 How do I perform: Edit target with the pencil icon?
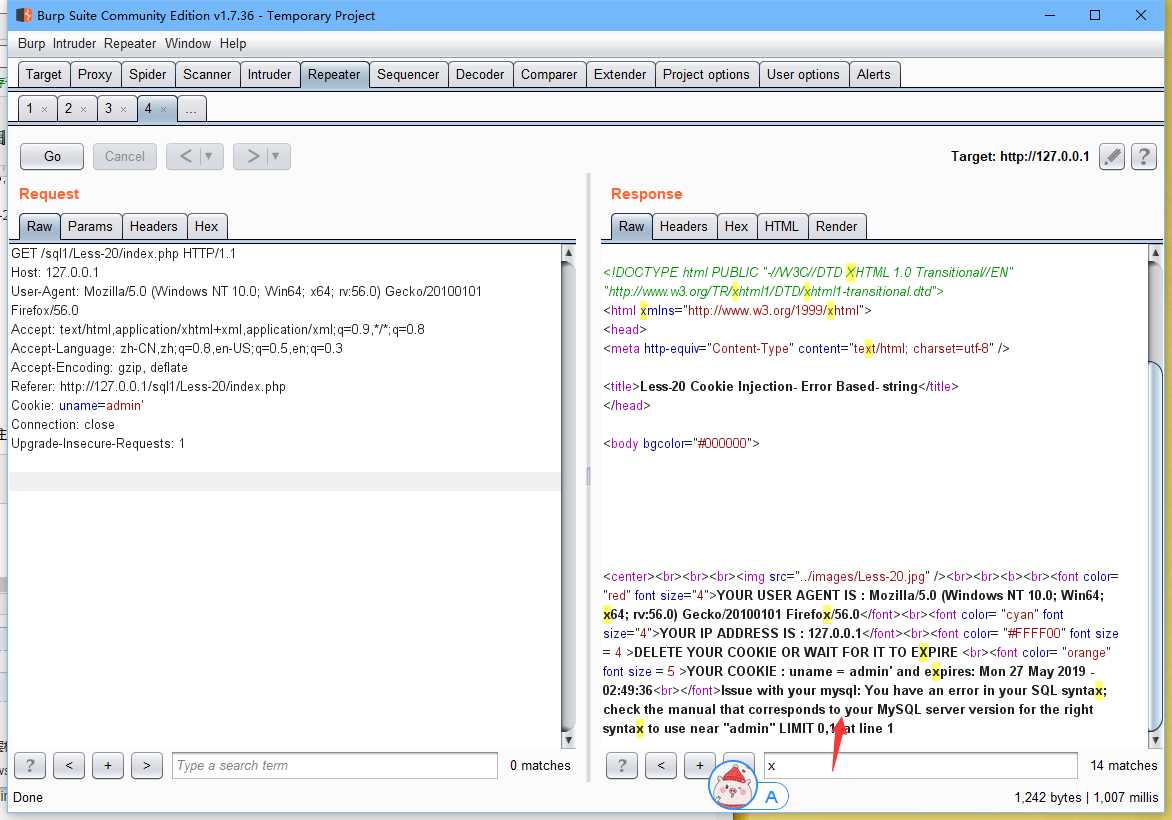pyautogui.click(x=1111, y=156)
